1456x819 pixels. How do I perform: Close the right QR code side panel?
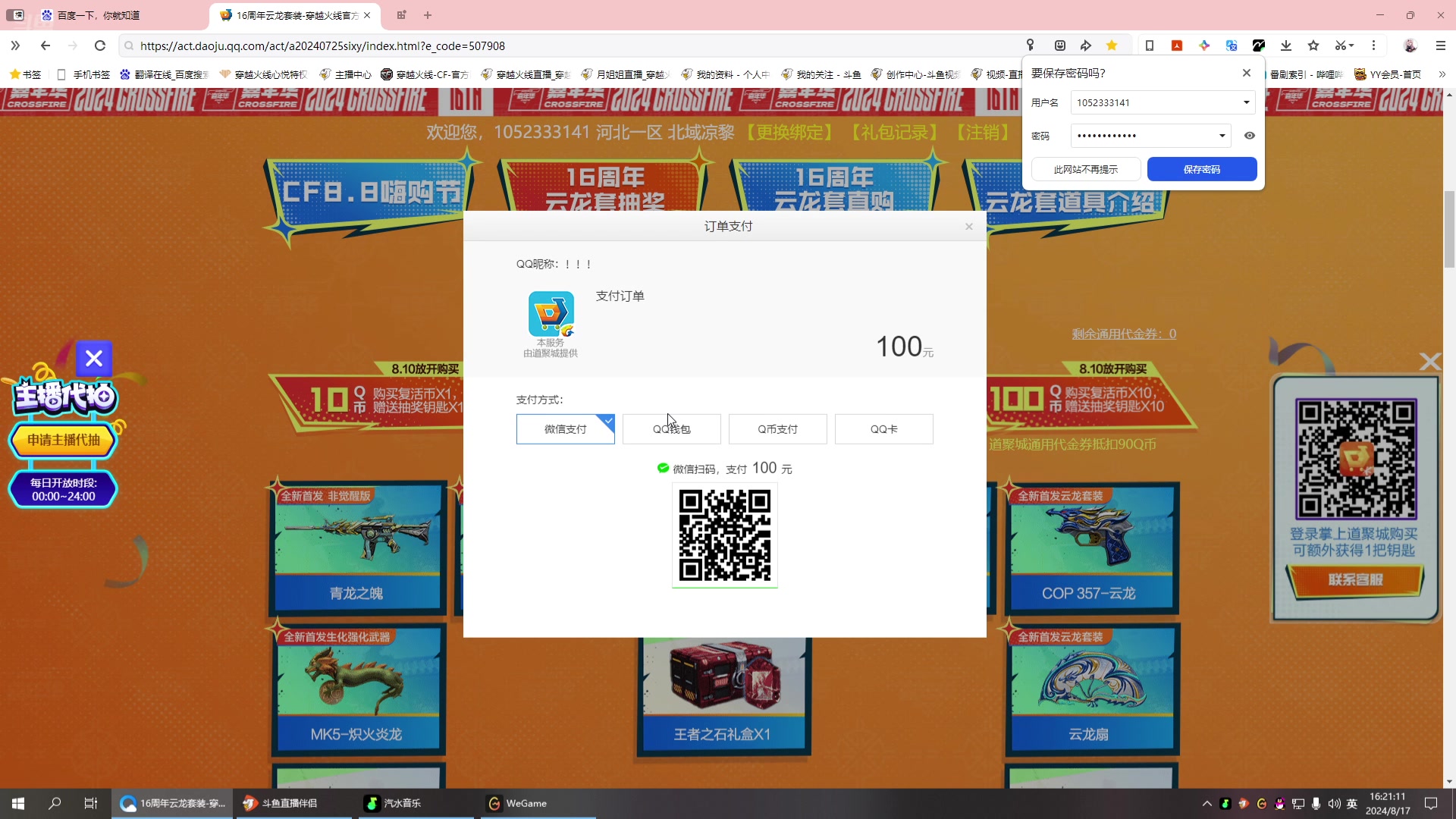tap(1429, 362)
